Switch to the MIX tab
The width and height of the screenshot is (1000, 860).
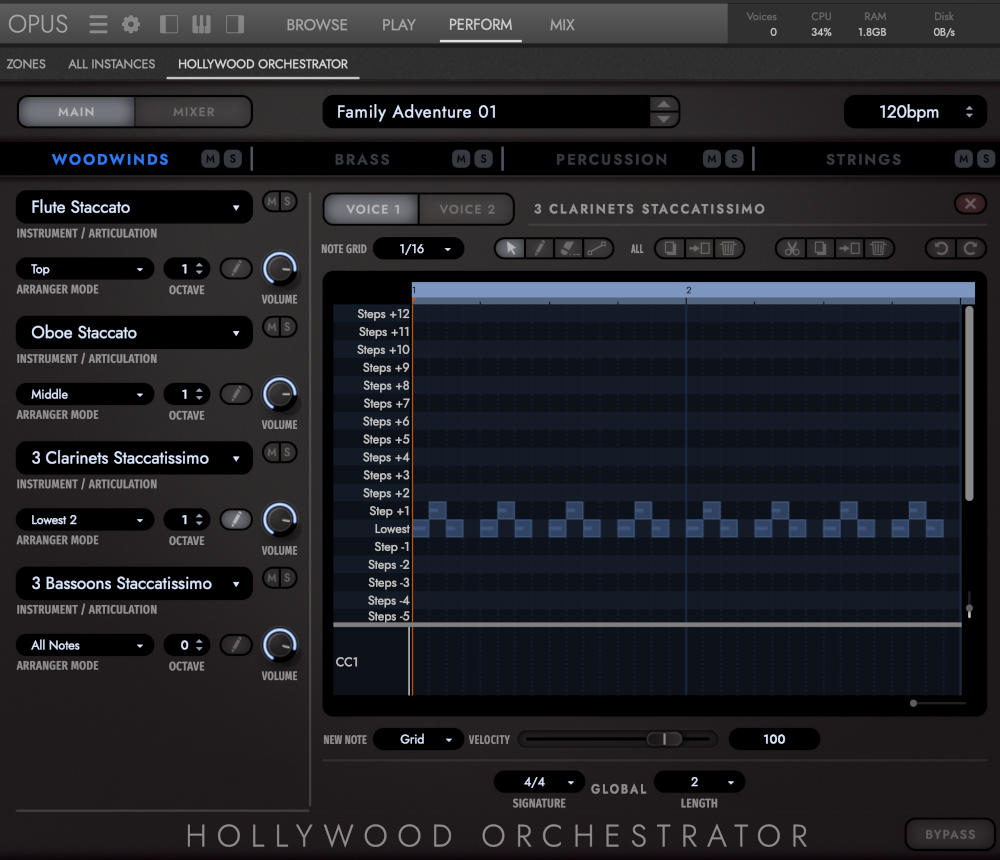coord(561,25)
